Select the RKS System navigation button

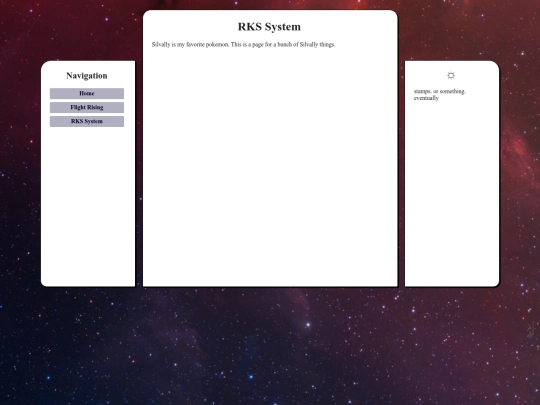coord(87,121)
